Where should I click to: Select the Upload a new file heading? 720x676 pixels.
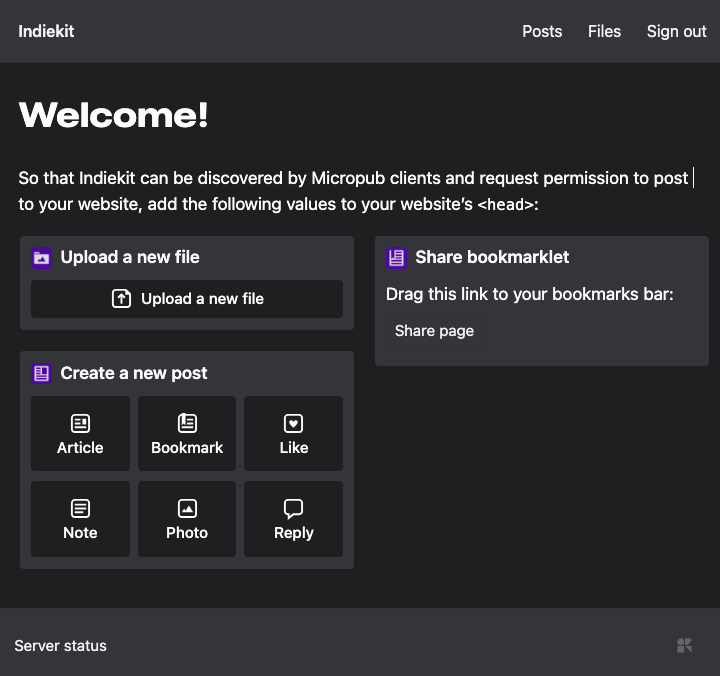130,258
